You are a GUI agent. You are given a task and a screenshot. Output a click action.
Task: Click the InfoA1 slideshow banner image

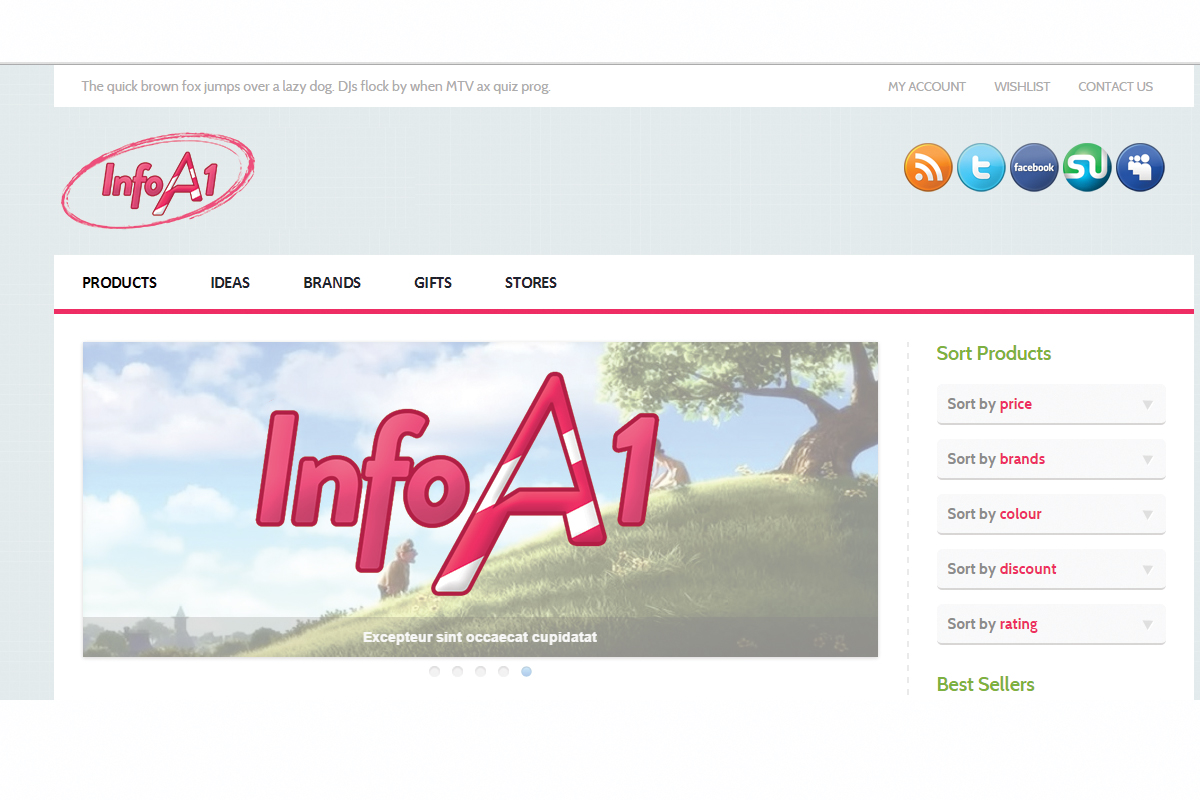coord(480,499)
